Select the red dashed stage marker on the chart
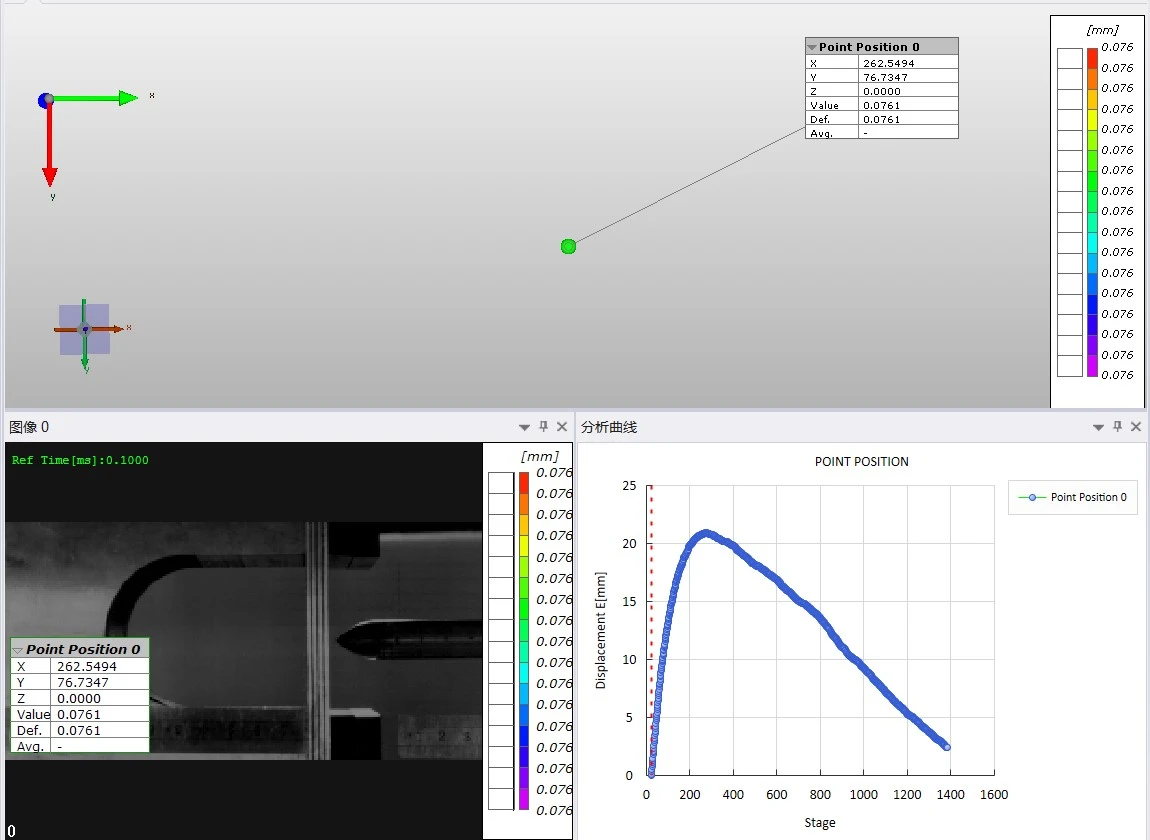The image size is (1150, 840). pyautogui.click(x=651, y=631)
